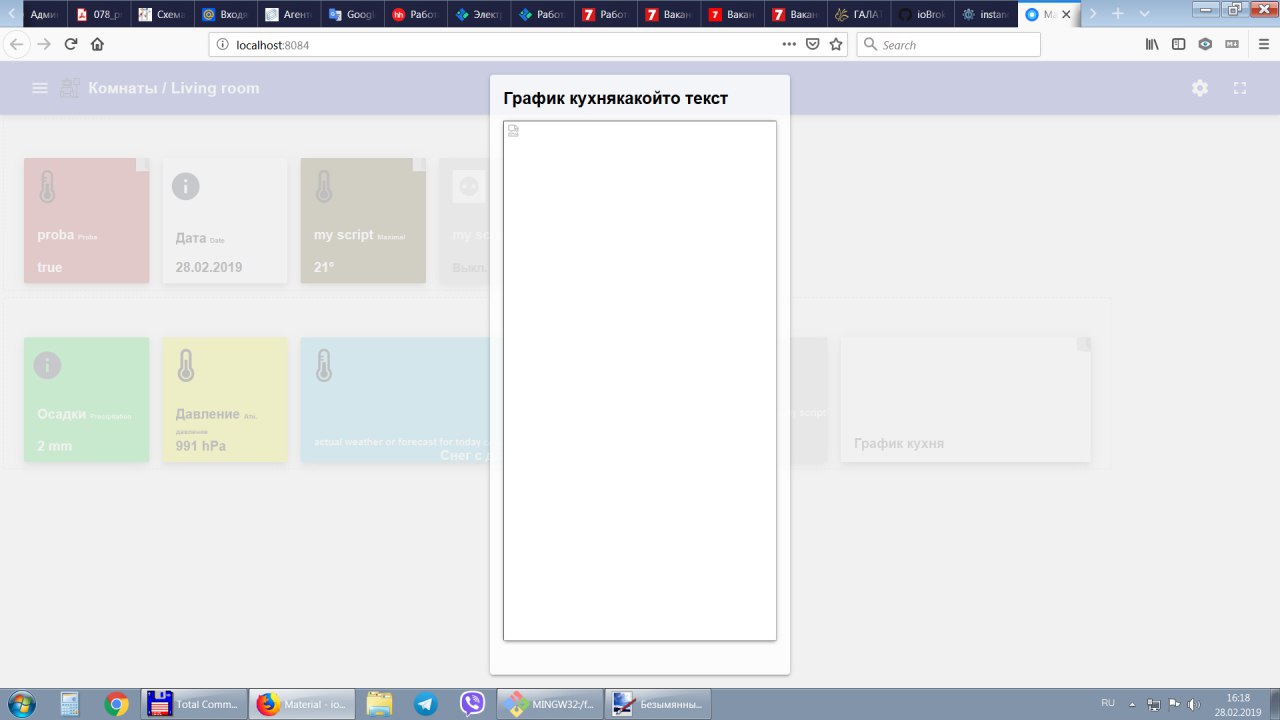Switch to 078_p PDF tab
Image resolution: width=1280 pixels, height=720 pixels.
100,14
